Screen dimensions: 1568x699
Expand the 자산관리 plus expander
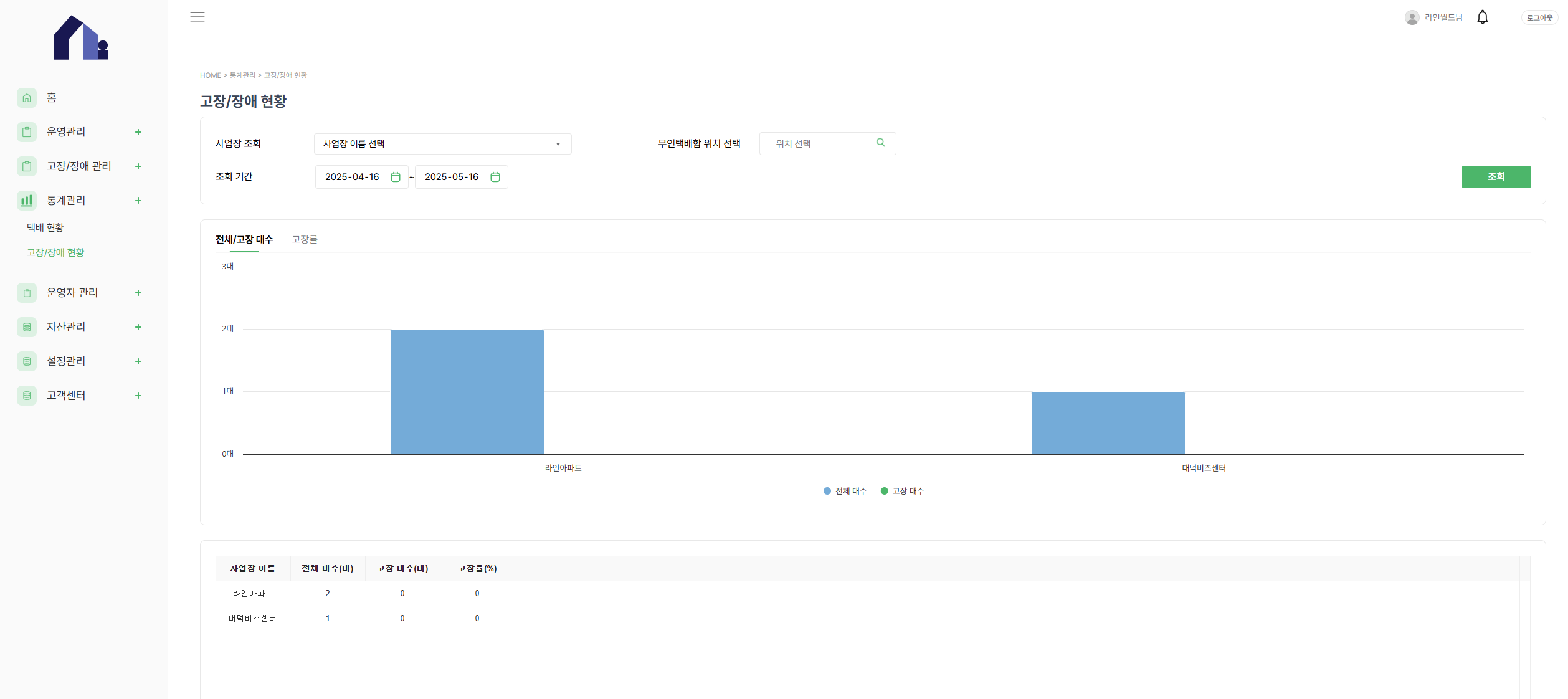(x=138, y=327)
